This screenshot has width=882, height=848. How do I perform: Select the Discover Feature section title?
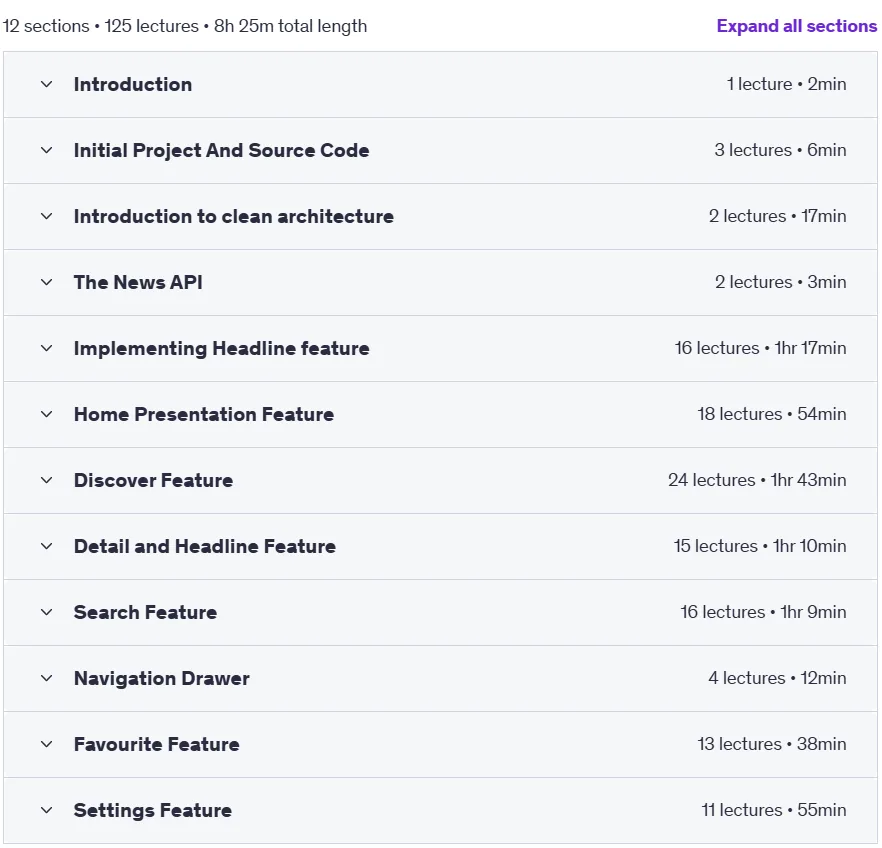pyautogui.click(x=154, y=480)
